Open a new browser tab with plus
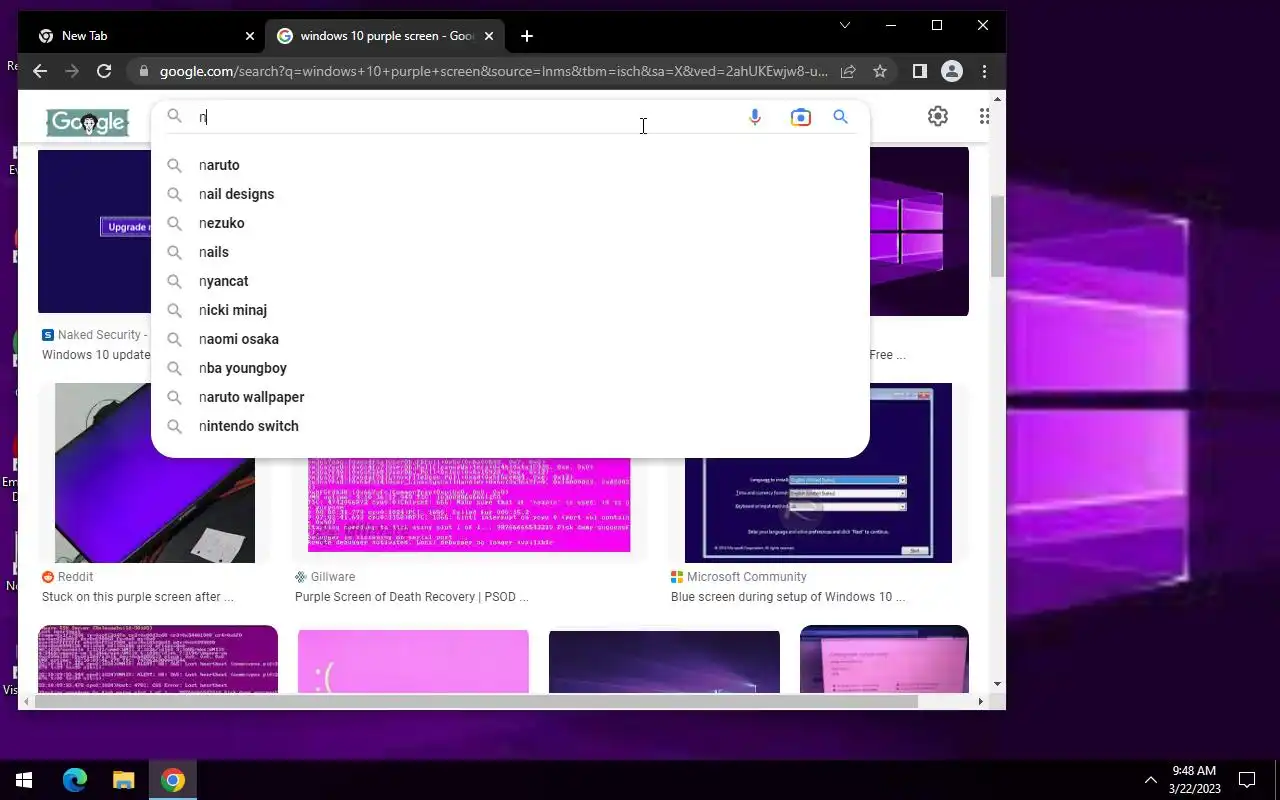 coord(527,36)
